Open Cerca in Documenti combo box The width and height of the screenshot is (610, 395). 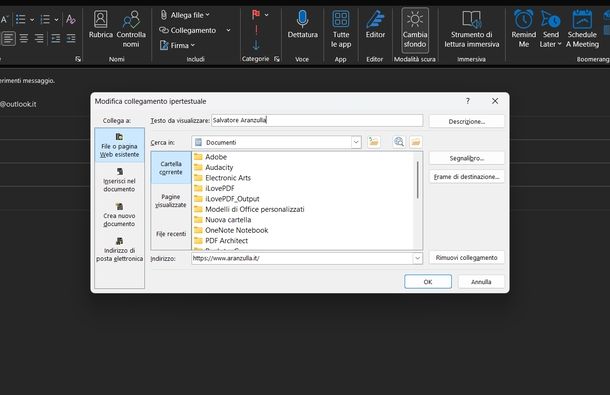click(x=277, y=142)
